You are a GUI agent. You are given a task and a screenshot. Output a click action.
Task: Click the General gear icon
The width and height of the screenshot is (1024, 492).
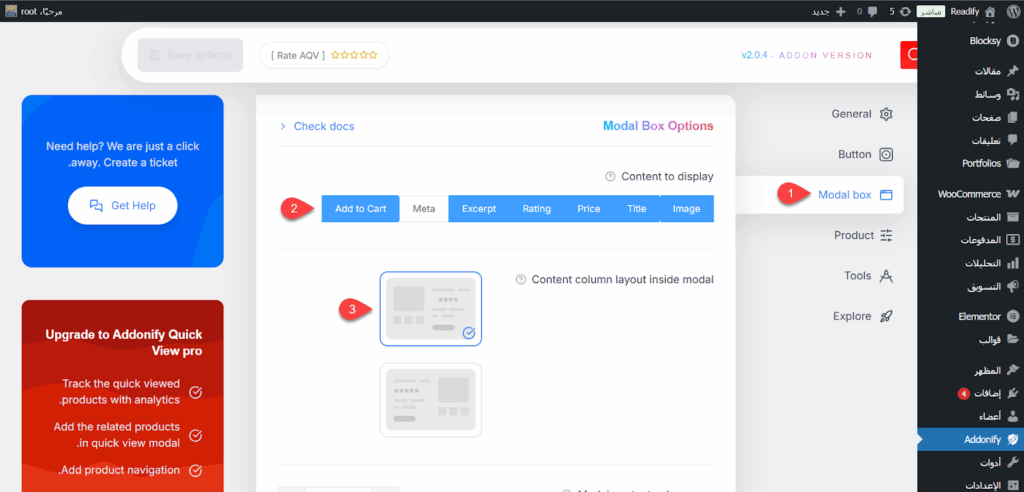886,114
